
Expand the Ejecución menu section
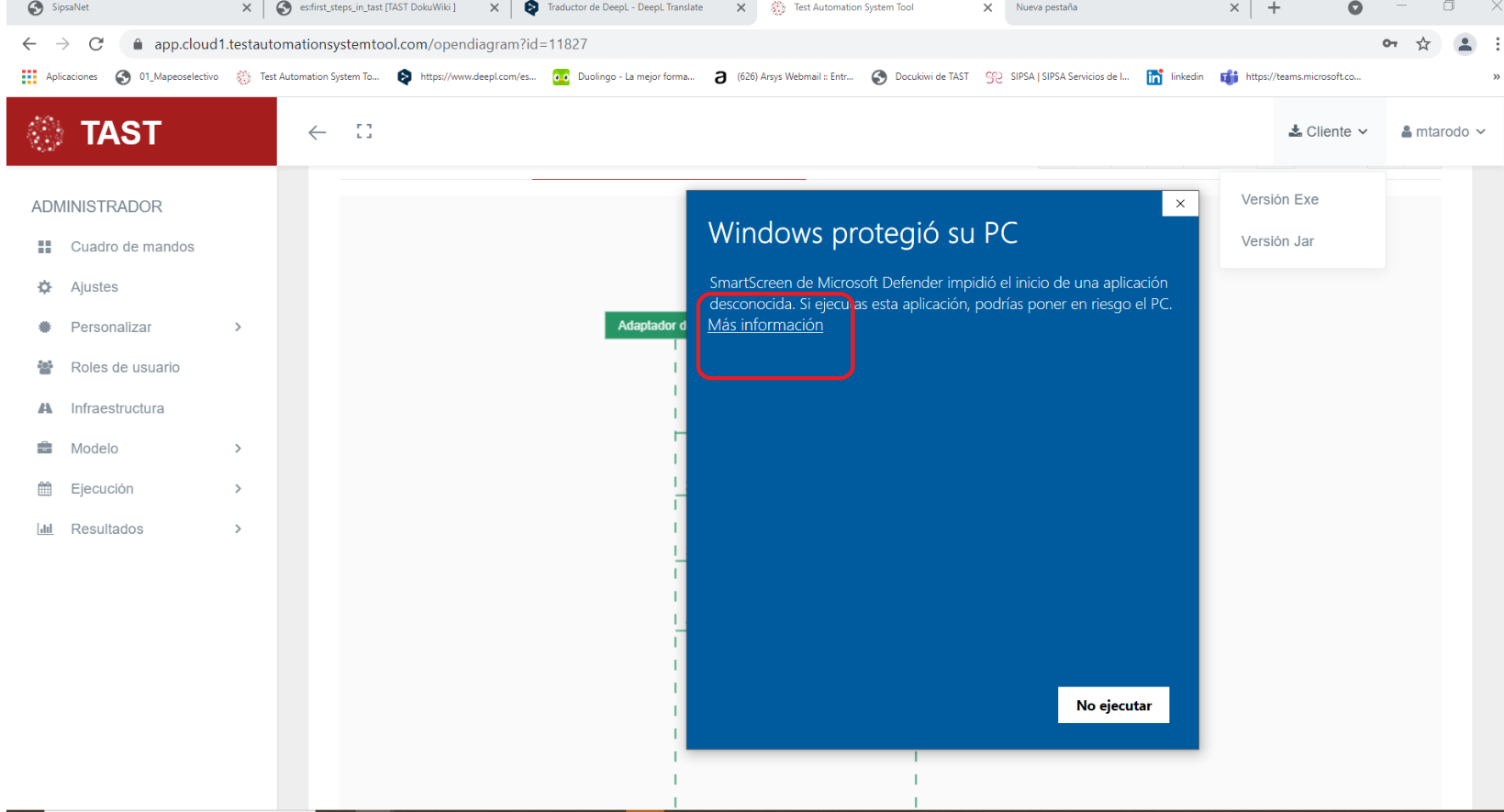pyautogui.click(x=238, y=489)
